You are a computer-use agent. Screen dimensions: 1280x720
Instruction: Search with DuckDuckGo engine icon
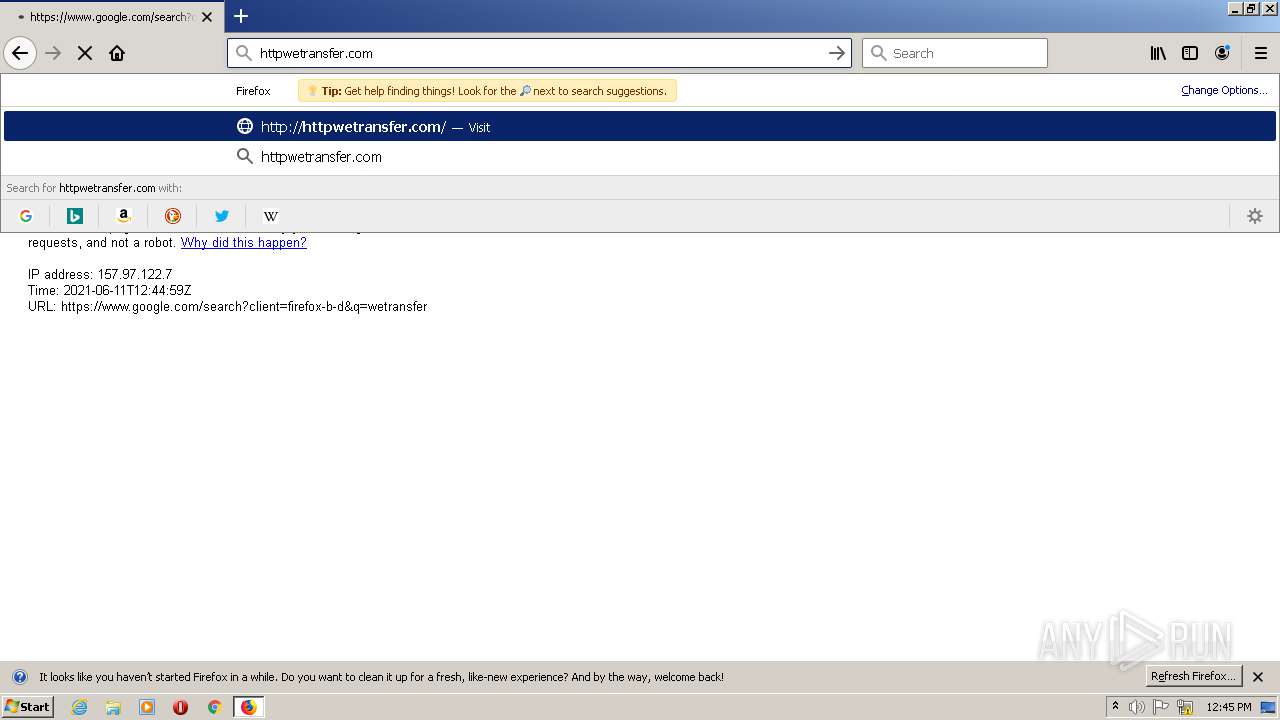[x=173, y=216]
